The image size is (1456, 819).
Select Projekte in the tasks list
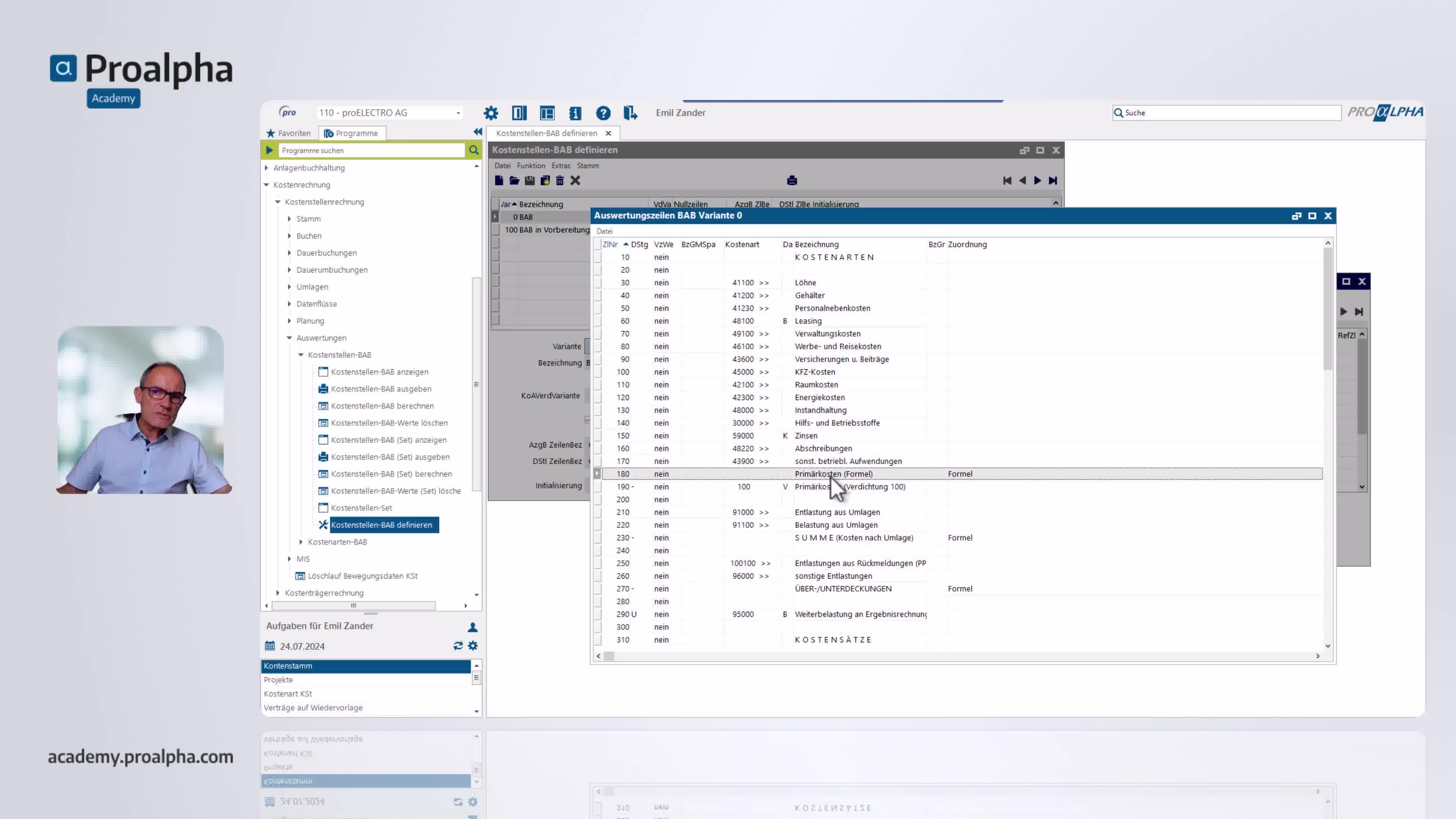point(278,680)
